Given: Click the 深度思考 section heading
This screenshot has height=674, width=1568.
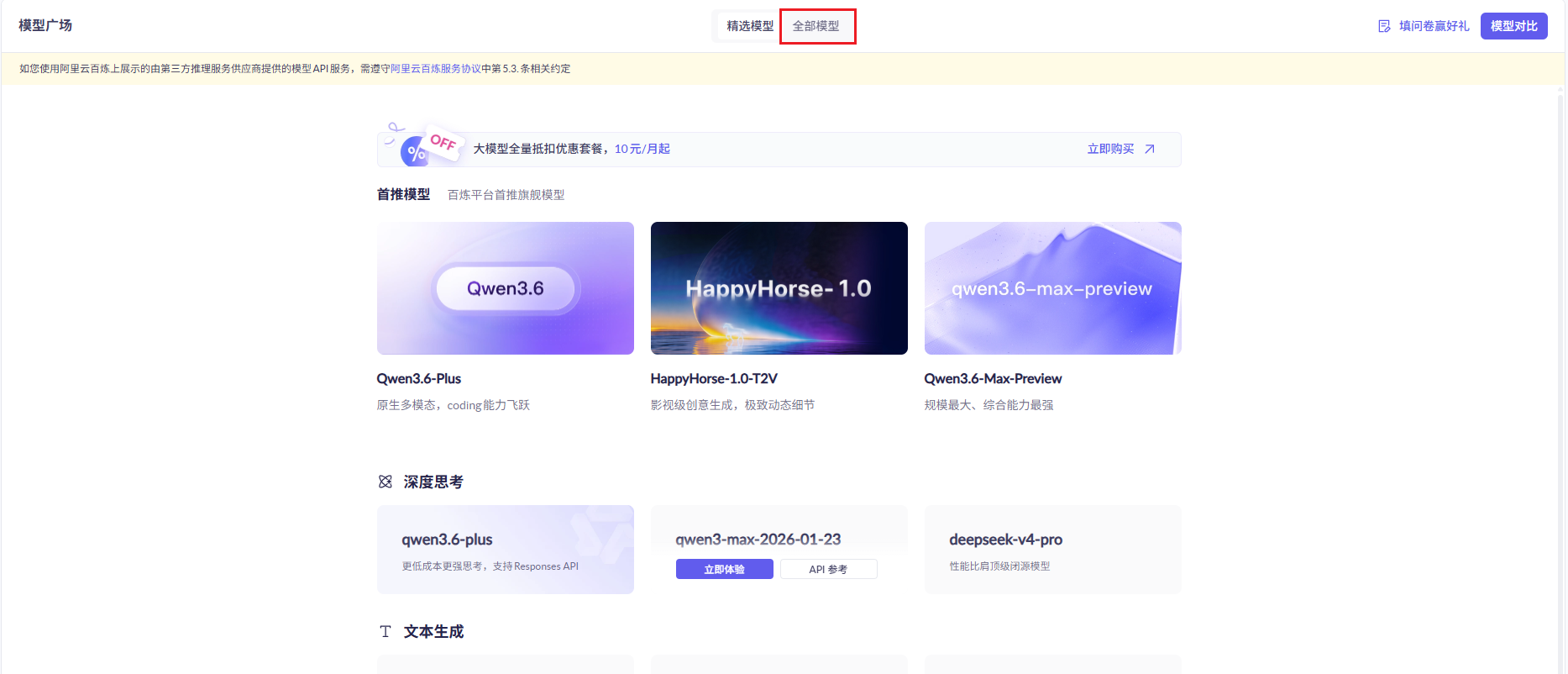Looking at the screenshot, I should (x=433, y=482).
